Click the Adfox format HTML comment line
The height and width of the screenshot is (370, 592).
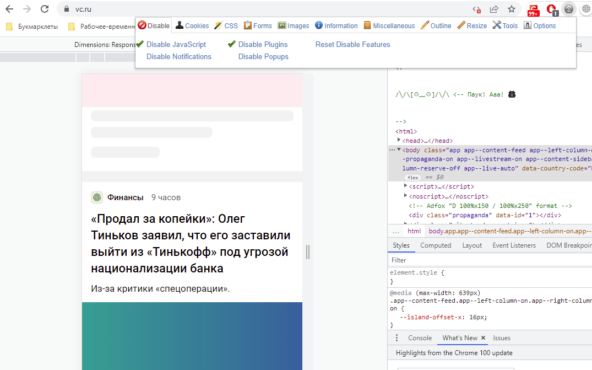(x=490, y=206)
